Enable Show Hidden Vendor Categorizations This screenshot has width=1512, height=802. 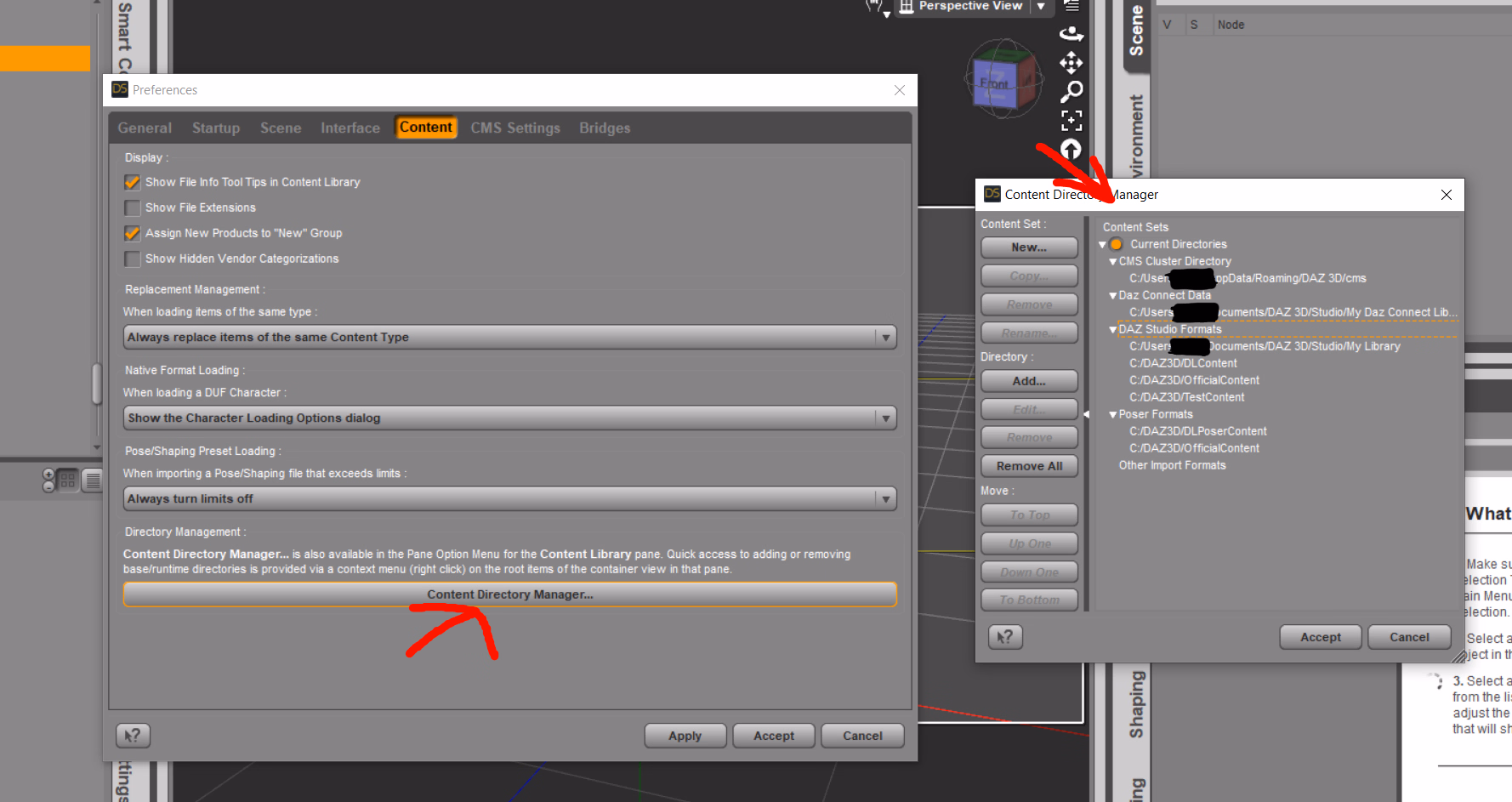(x=133, y=259)
